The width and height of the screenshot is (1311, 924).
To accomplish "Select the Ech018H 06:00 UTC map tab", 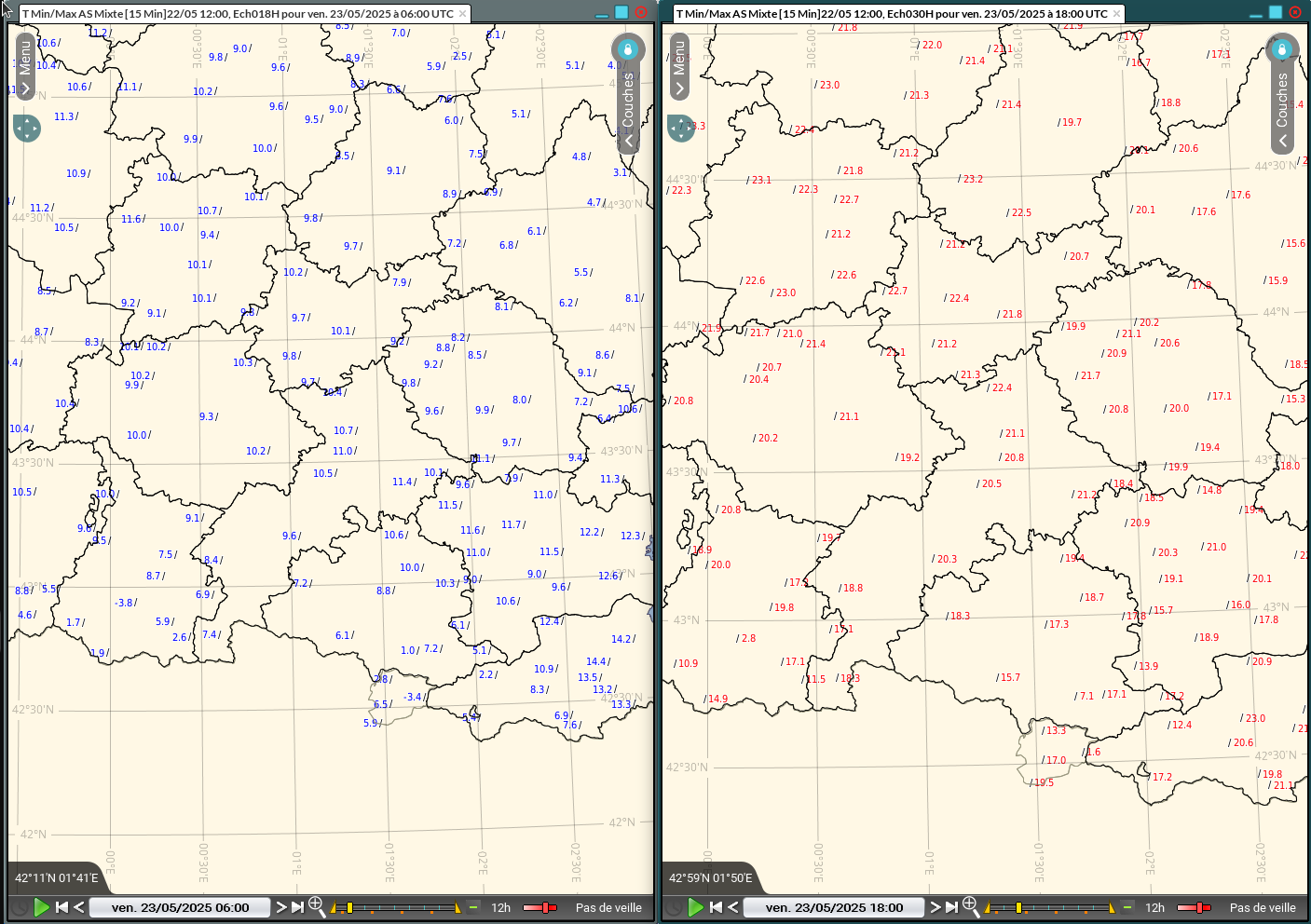I will (238, 14).
